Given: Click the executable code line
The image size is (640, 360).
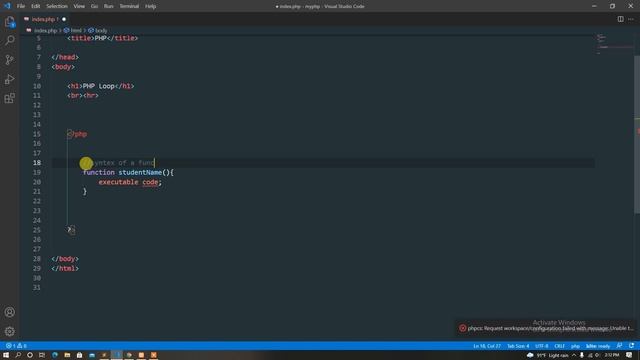Looking at the screenshot, I should point(130,182).
